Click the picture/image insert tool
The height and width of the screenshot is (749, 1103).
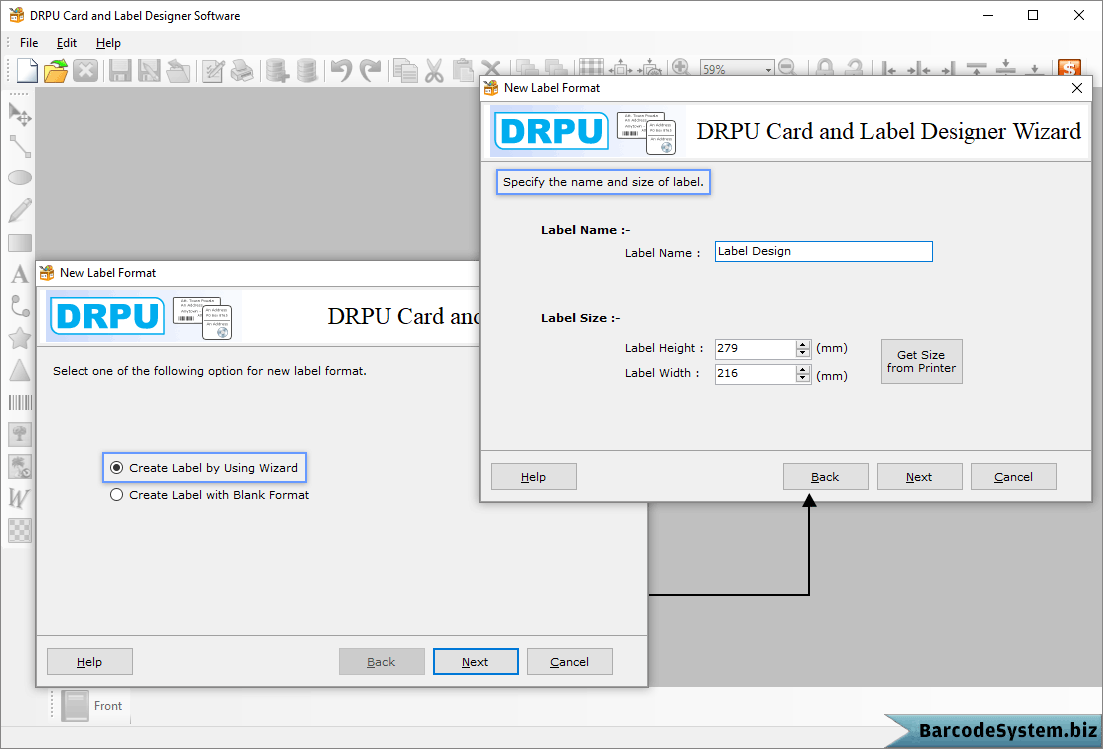coord(20,434)
